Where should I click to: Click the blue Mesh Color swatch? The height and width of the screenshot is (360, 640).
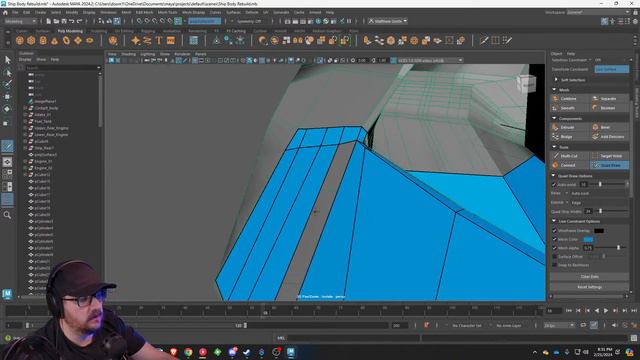point(588,239)
